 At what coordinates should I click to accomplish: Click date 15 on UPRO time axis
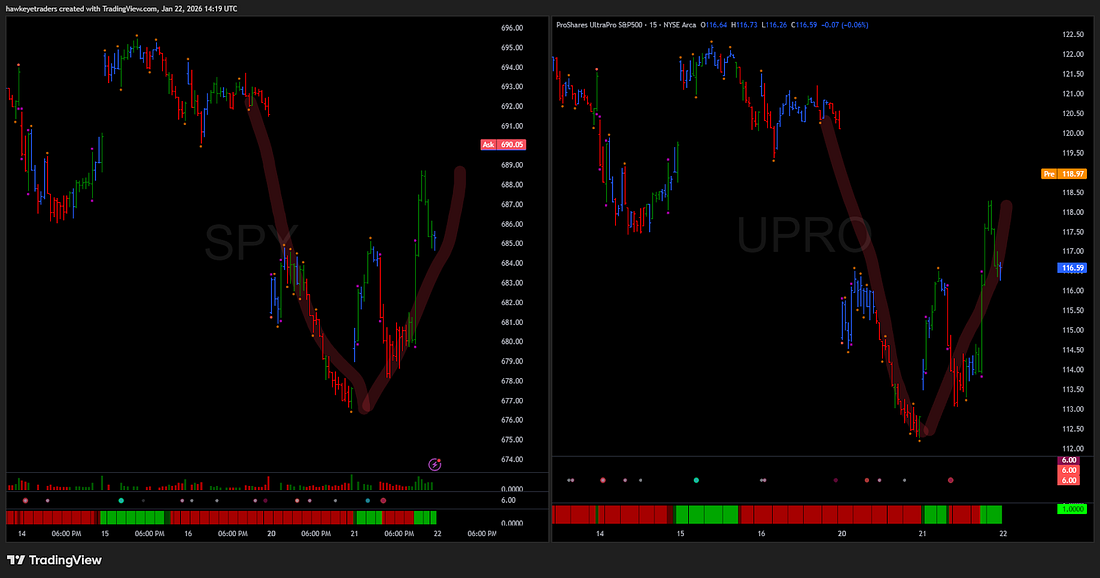coord(680,534)
